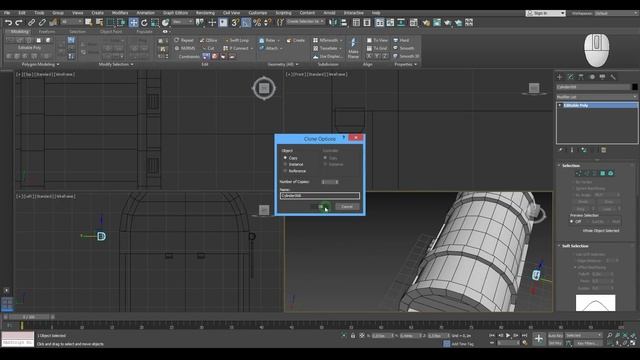
Task: Activate the Select and Rotate tool
Action: 144,22
